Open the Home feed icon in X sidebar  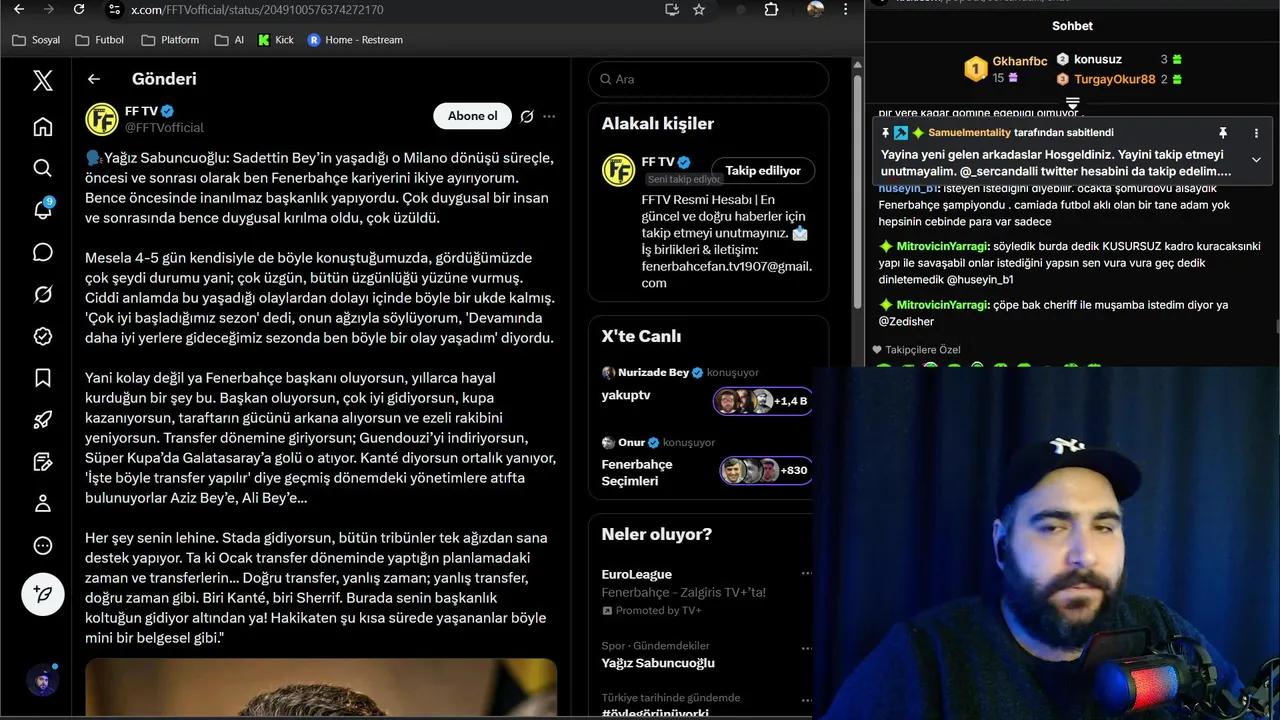click(x=42, y=126)
